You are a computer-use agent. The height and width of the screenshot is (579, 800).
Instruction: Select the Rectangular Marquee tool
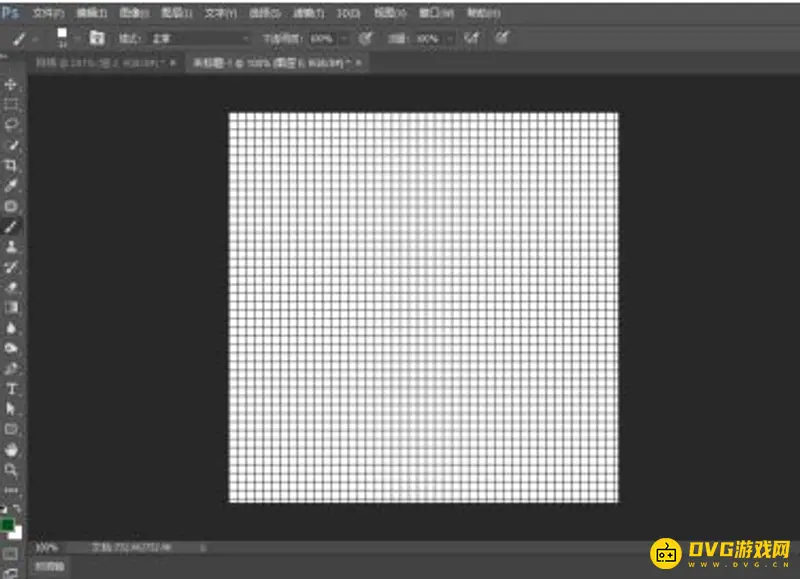[11, 104]
